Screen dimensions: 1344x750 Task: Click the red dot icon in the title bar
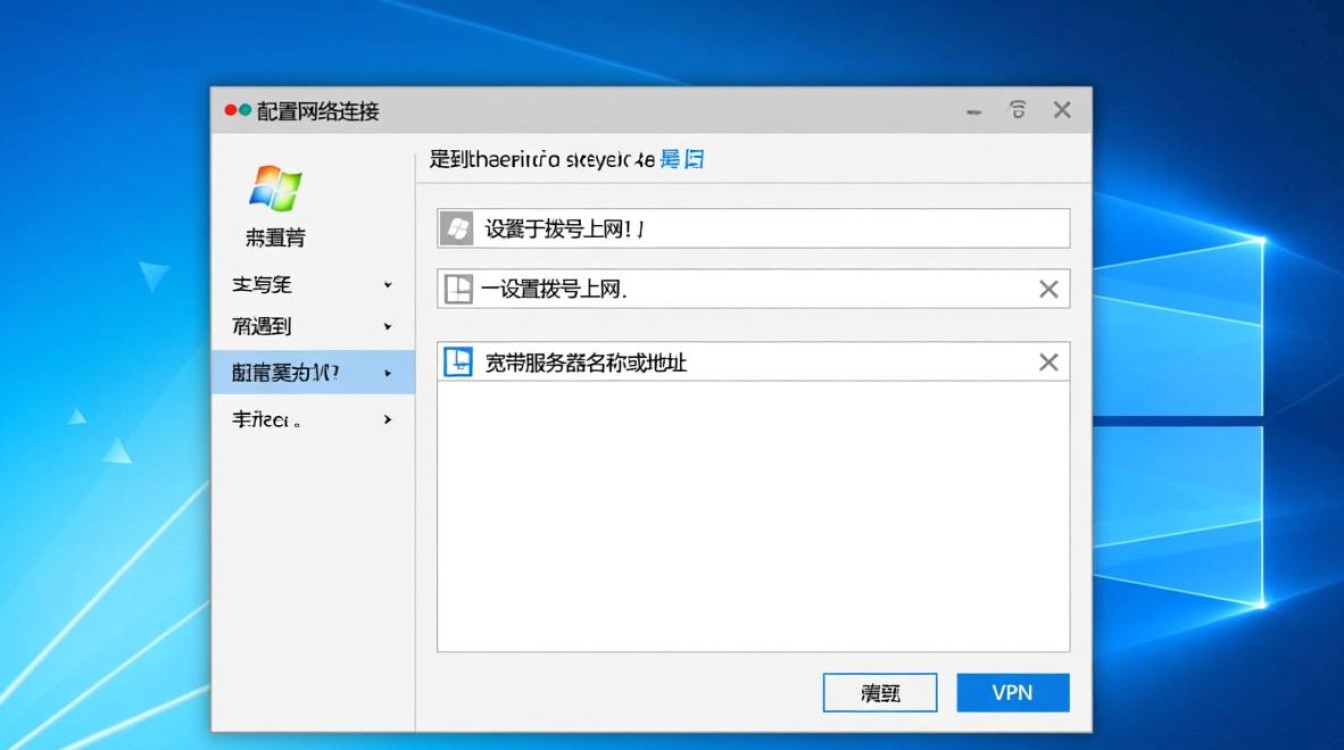pyautogui.click(x=228, y=110)
